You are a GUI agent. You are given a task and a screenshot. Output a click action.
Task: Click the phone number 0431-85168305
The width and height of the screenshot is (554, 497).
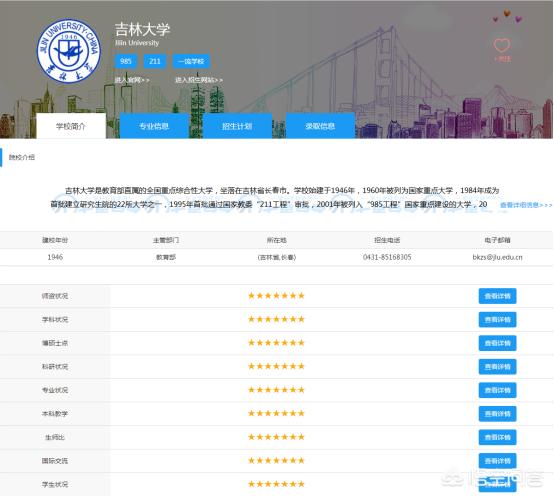(x=387, y=257)
